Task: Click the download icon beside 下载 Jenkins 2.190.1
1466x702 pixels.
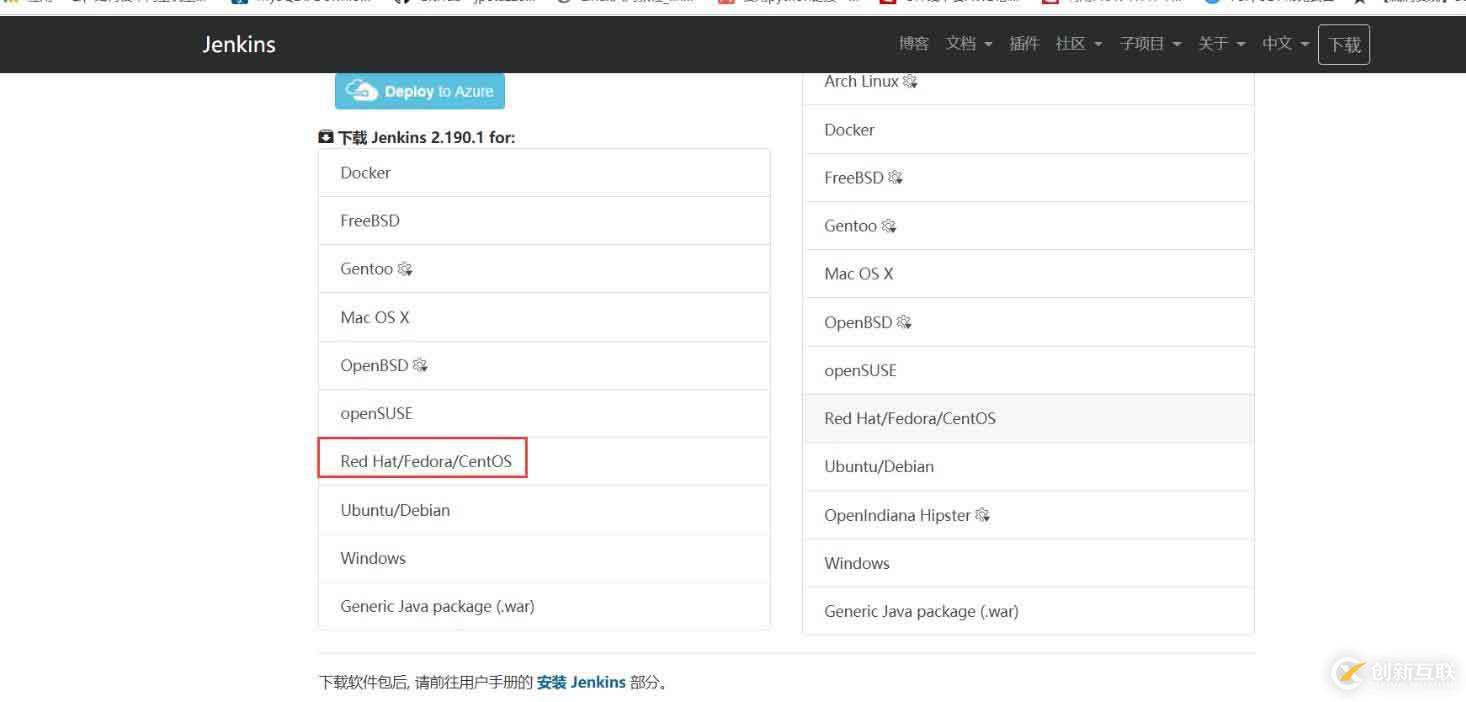Action: [326, 137]
